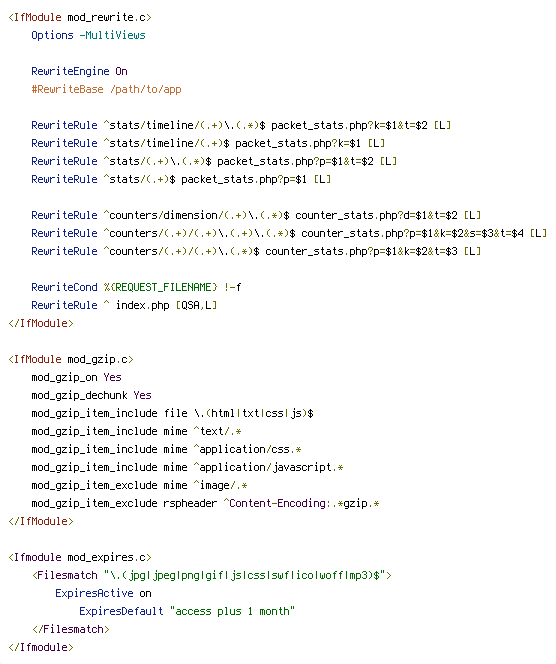556x664 pixels.
Task: Click the counters rule ending k=$2&t=$3 [L]
Action: click(256, 251)
